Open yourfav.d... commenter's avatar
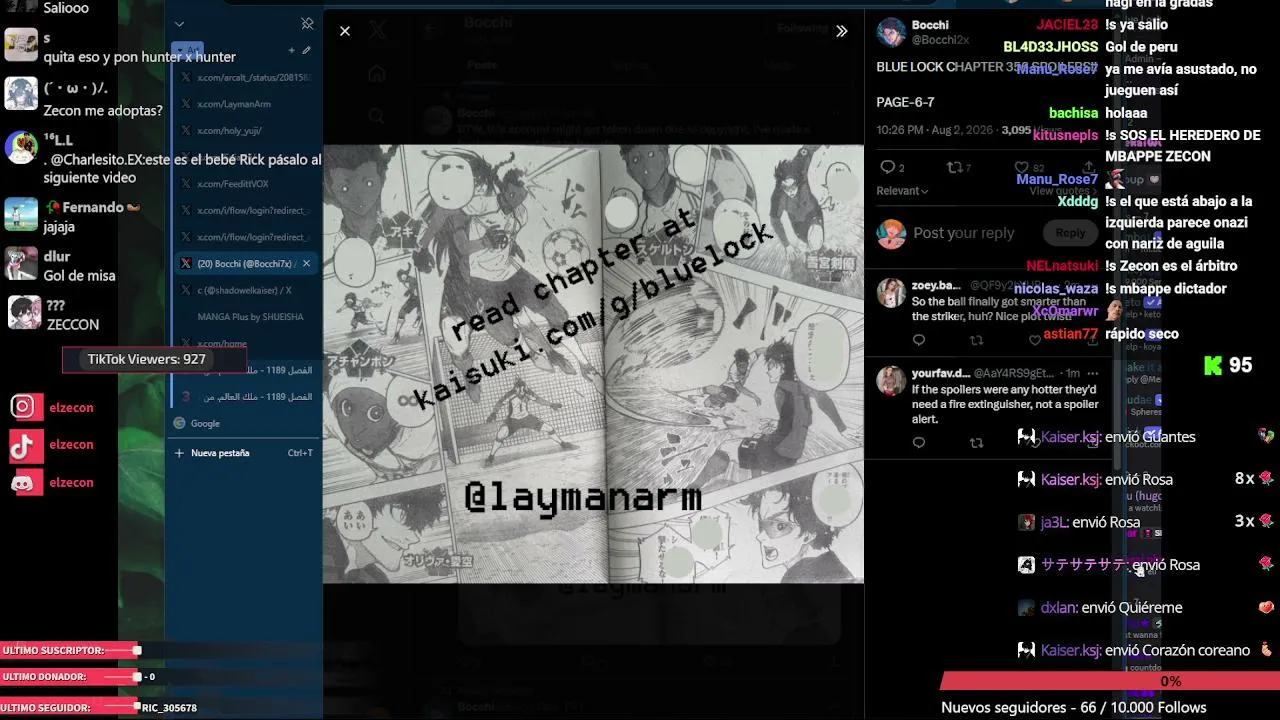This screenshot has width=1280, height=720. (x=891, y=380)
